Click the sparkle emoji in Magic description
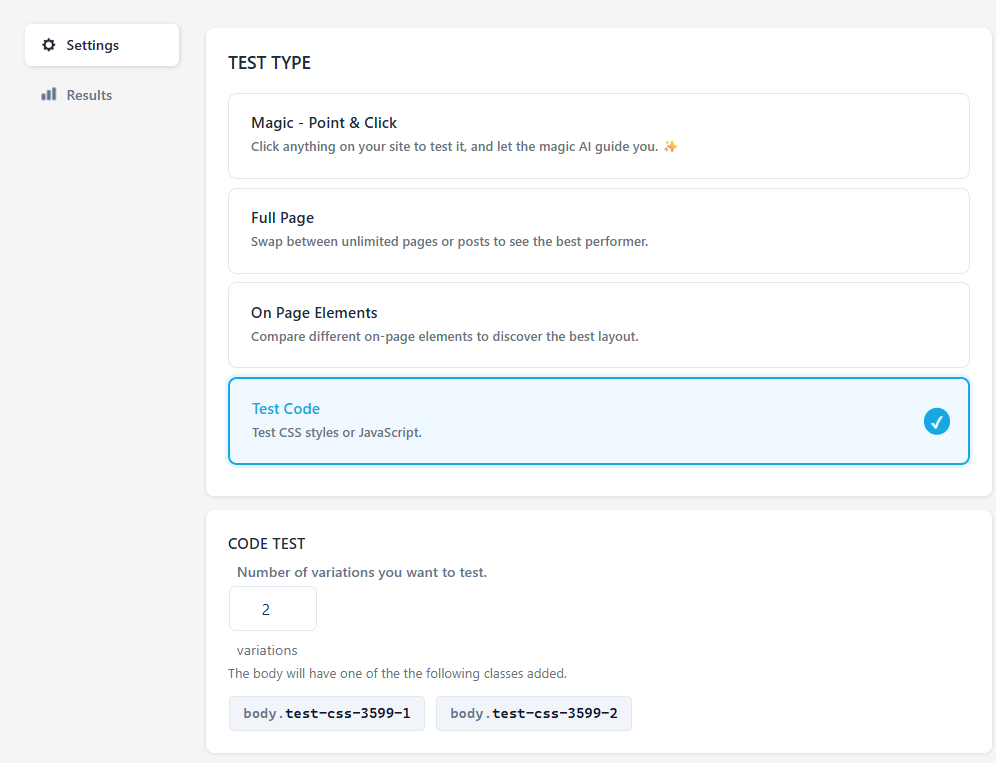 pos(670,147)
